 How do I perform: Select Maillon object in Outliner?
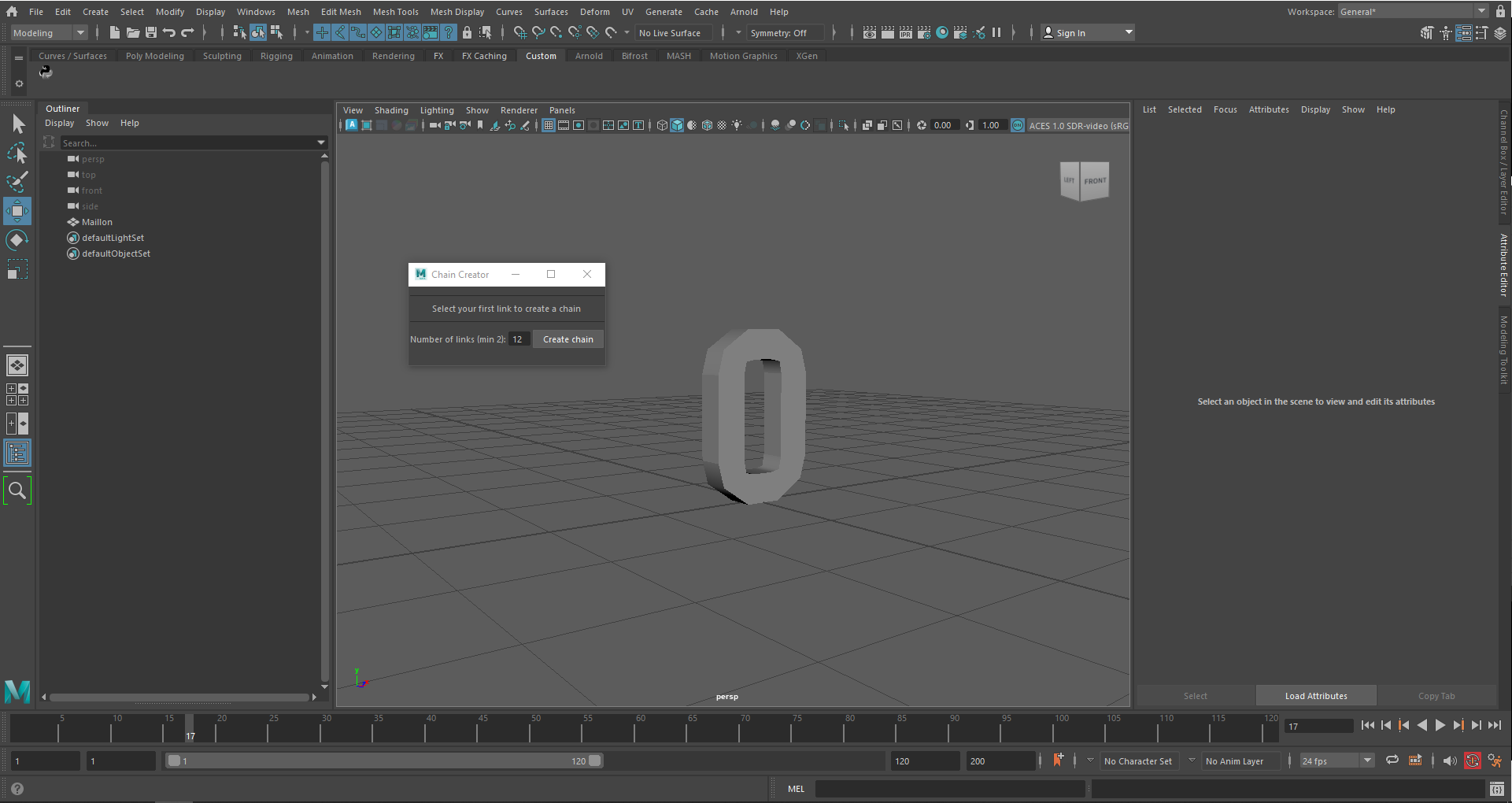(x=97, y=222)
